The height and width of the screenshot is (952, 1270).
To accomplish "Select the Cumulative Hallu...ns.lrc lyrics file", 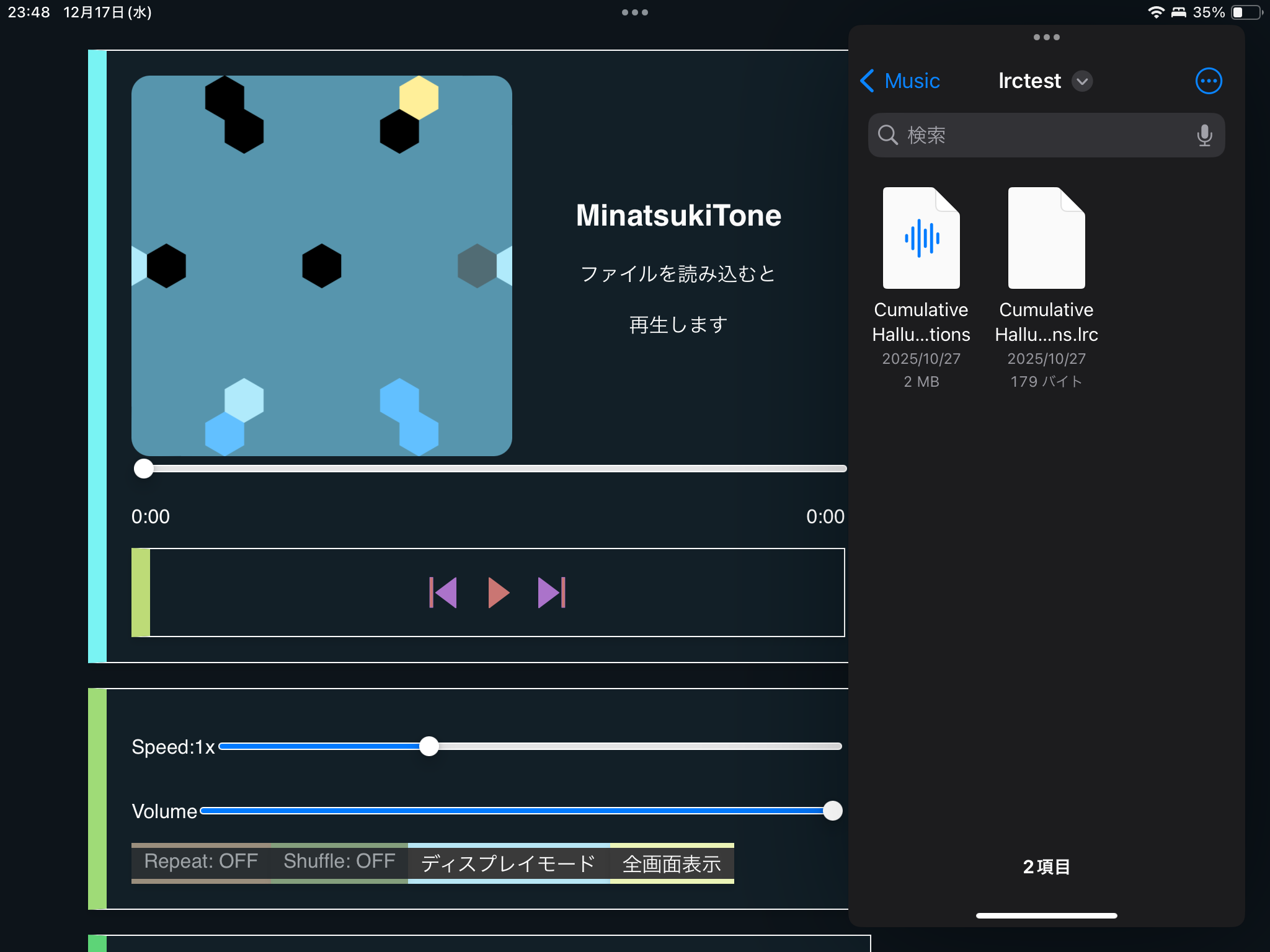I will pos(1046,260).
